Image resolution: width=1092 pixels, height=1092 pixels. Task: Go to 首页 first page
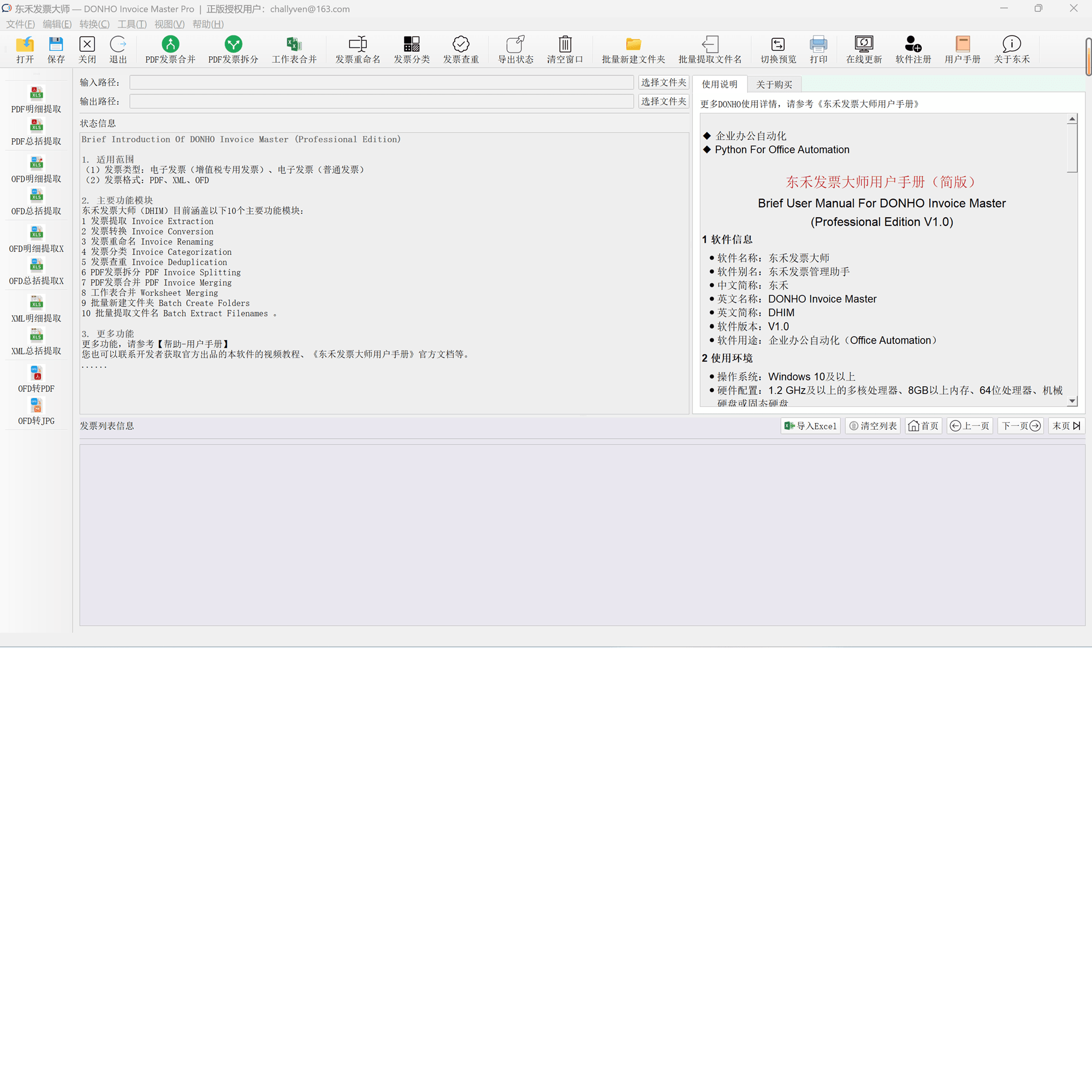[923, 426]
